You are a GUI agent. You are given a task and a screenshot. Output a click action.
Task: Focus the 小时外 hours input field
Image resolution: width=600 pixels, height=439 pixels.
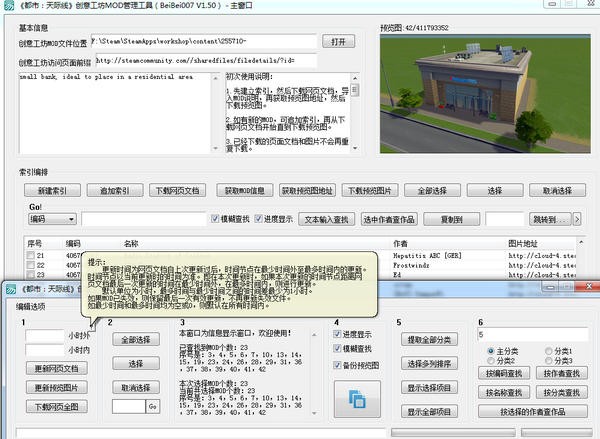[x=44, y=336]
